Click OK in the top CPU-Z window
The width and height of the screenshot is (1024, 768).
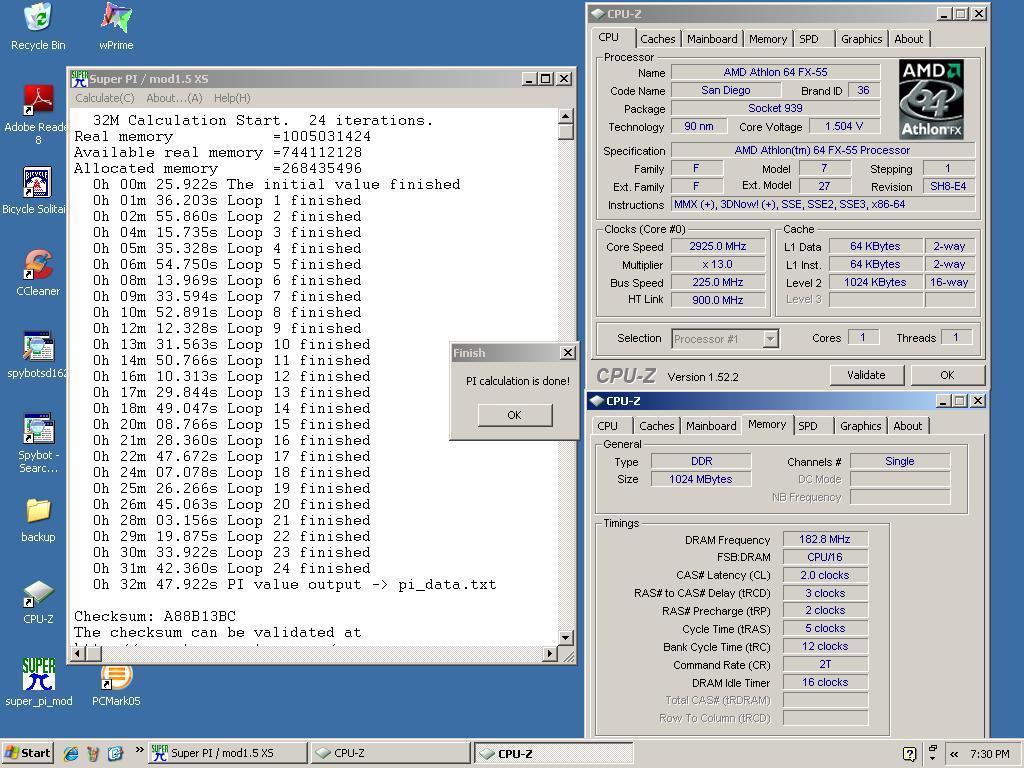point(948,375)
